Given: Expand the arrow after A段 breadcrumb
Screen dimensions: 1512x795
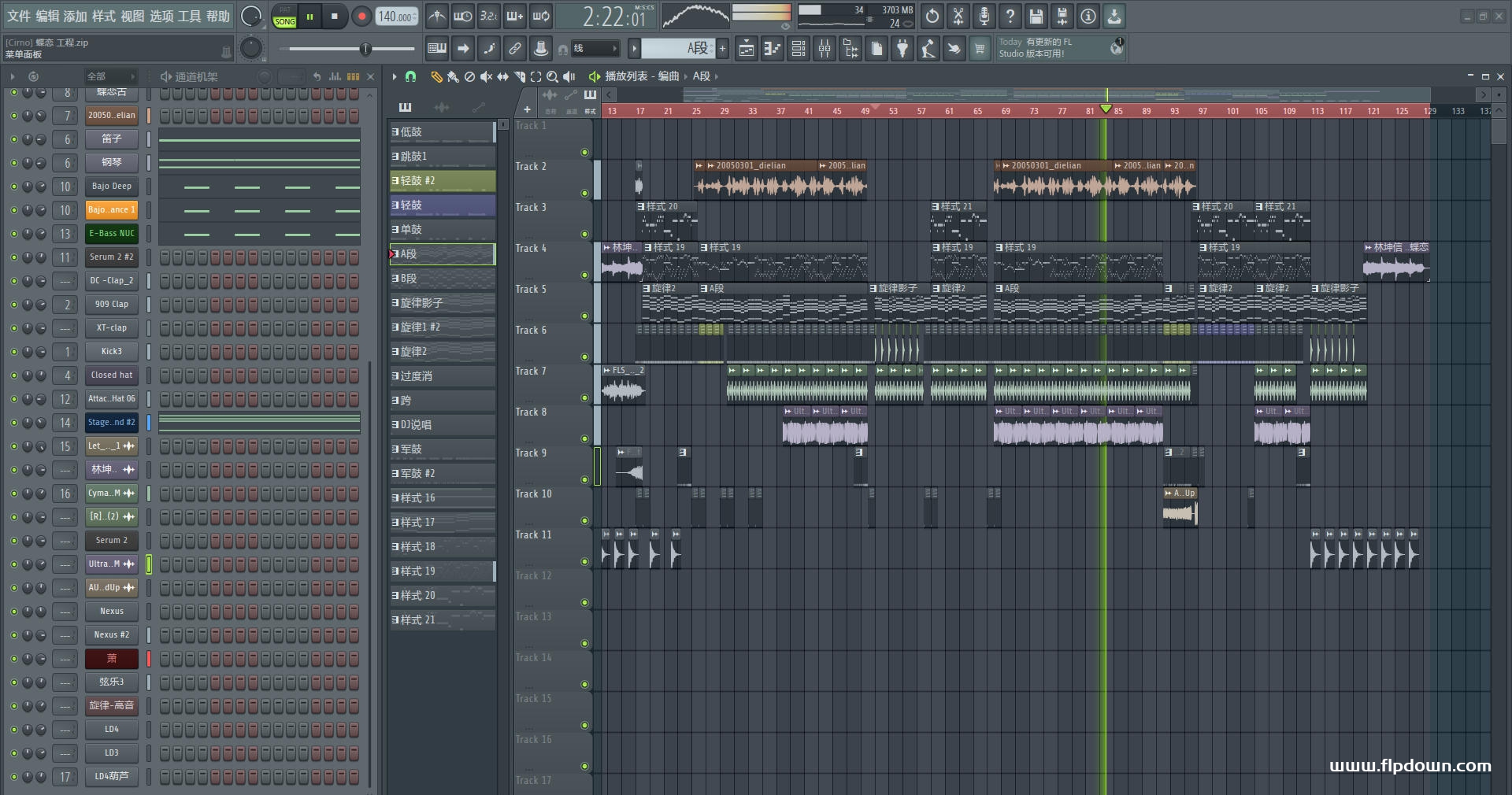Looking at the screenshot, I should coord(716,76).
